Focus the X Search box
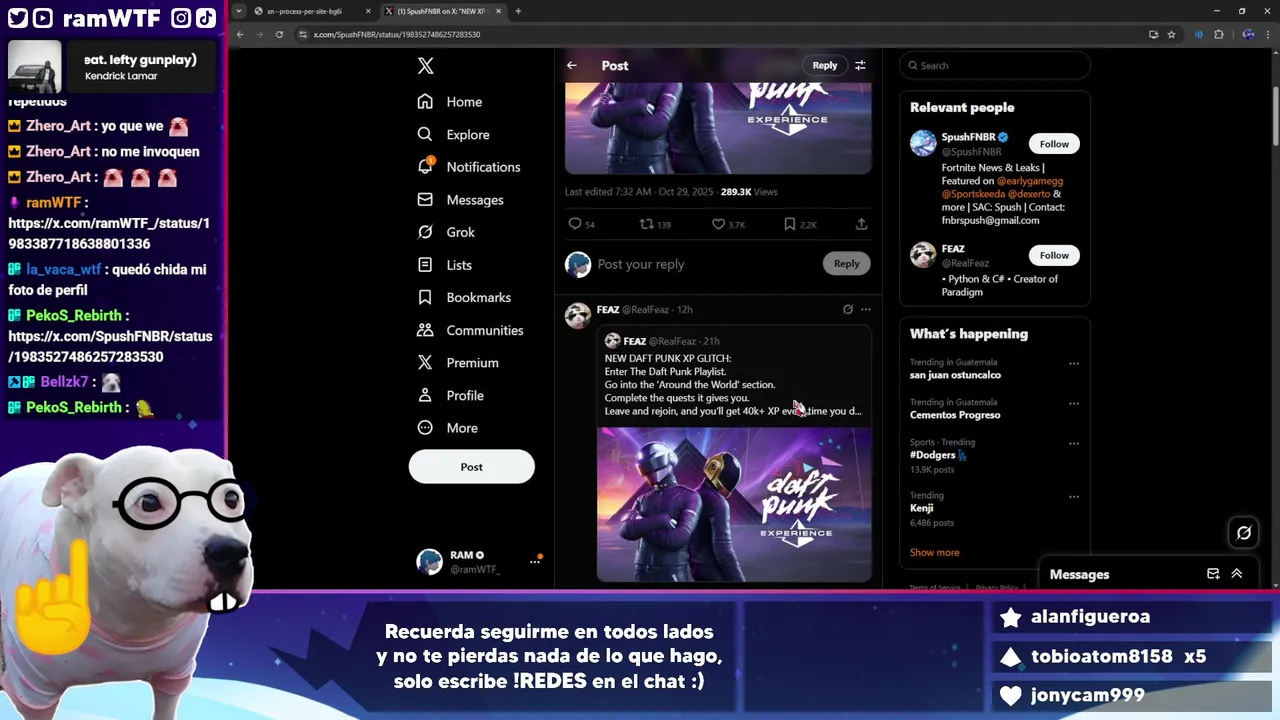 click(994, 65)
